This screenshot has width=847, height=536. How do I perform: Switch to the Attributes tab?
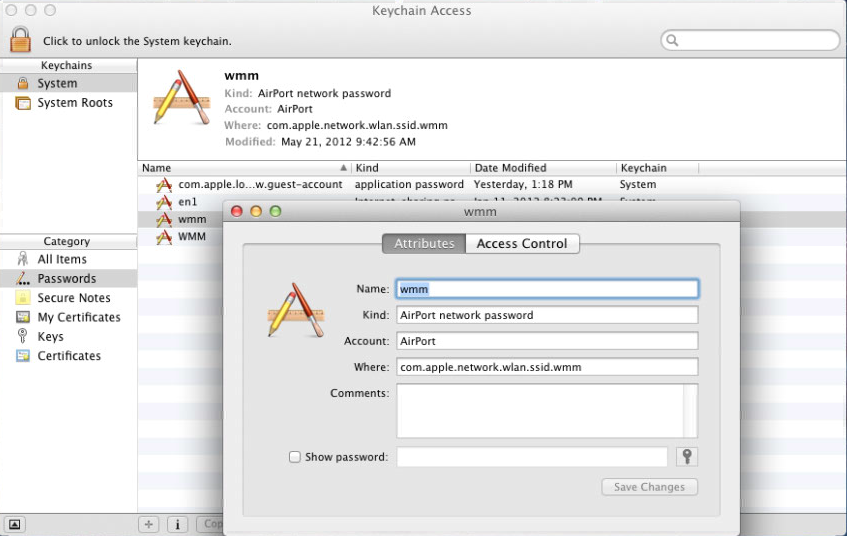(424, 244)
